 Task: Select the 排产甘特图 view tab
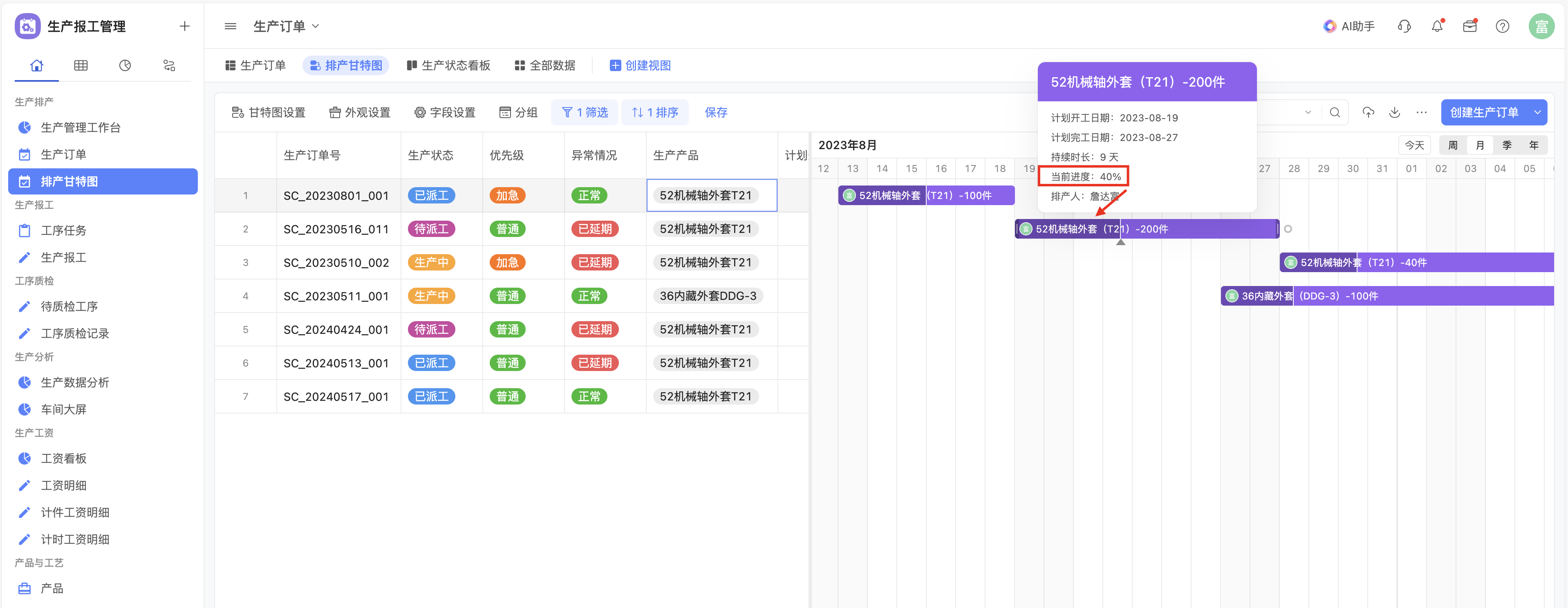tap(346, 66)
